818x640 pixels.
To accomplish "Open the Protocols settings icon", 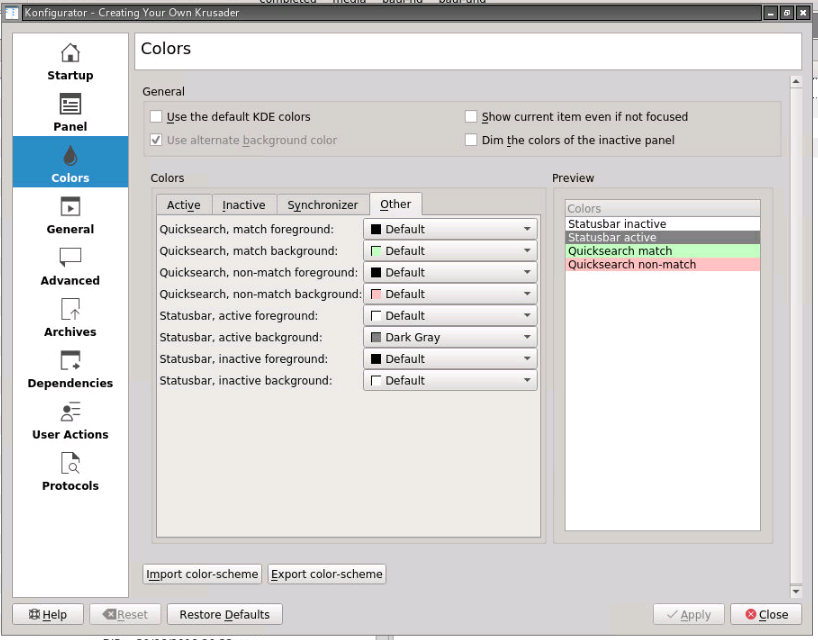I will point(70,463).
